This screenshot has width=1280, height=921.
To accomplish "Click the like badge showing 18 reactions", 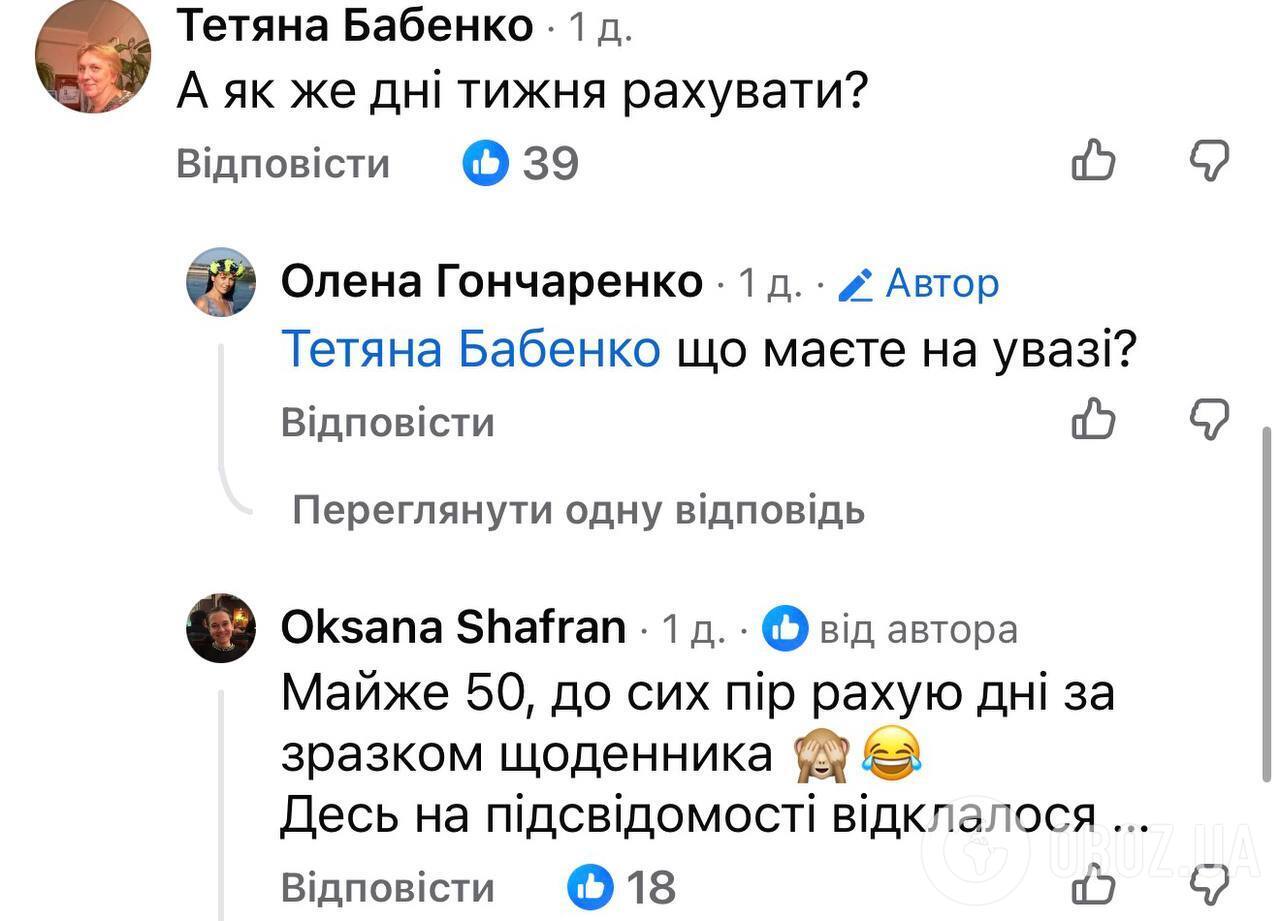I will click(x=592, y=886).
